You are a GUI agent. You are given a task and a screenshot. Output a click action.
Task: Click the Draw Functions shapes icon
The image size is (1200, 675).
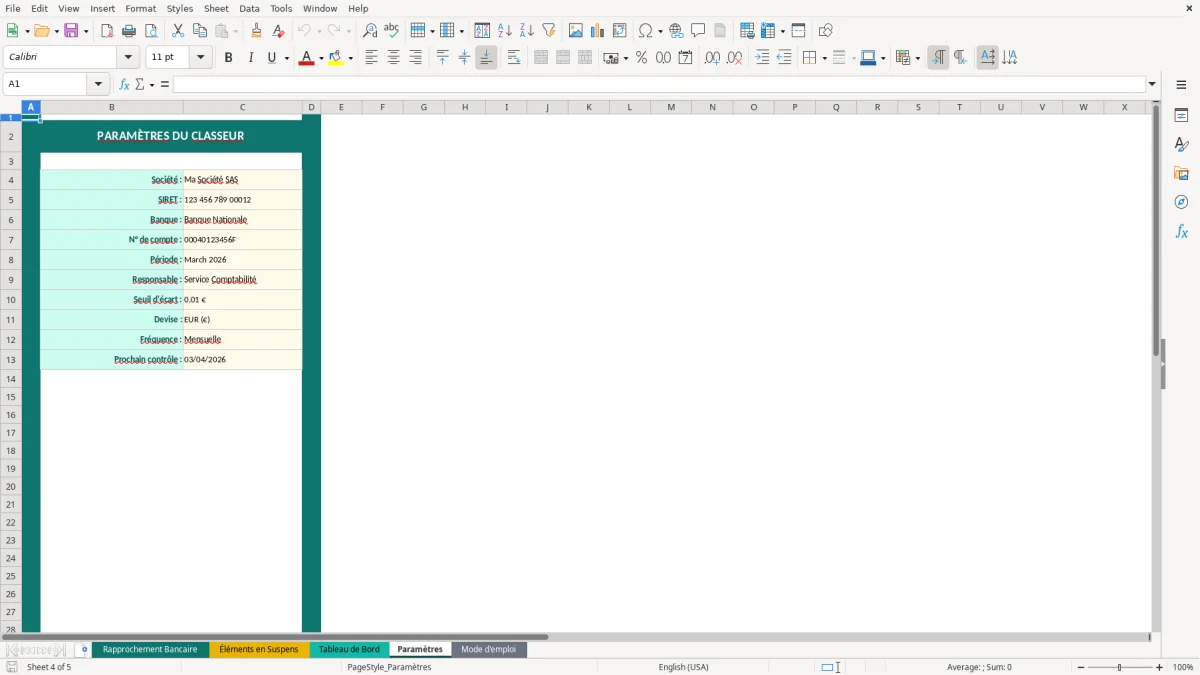[825, 31]
